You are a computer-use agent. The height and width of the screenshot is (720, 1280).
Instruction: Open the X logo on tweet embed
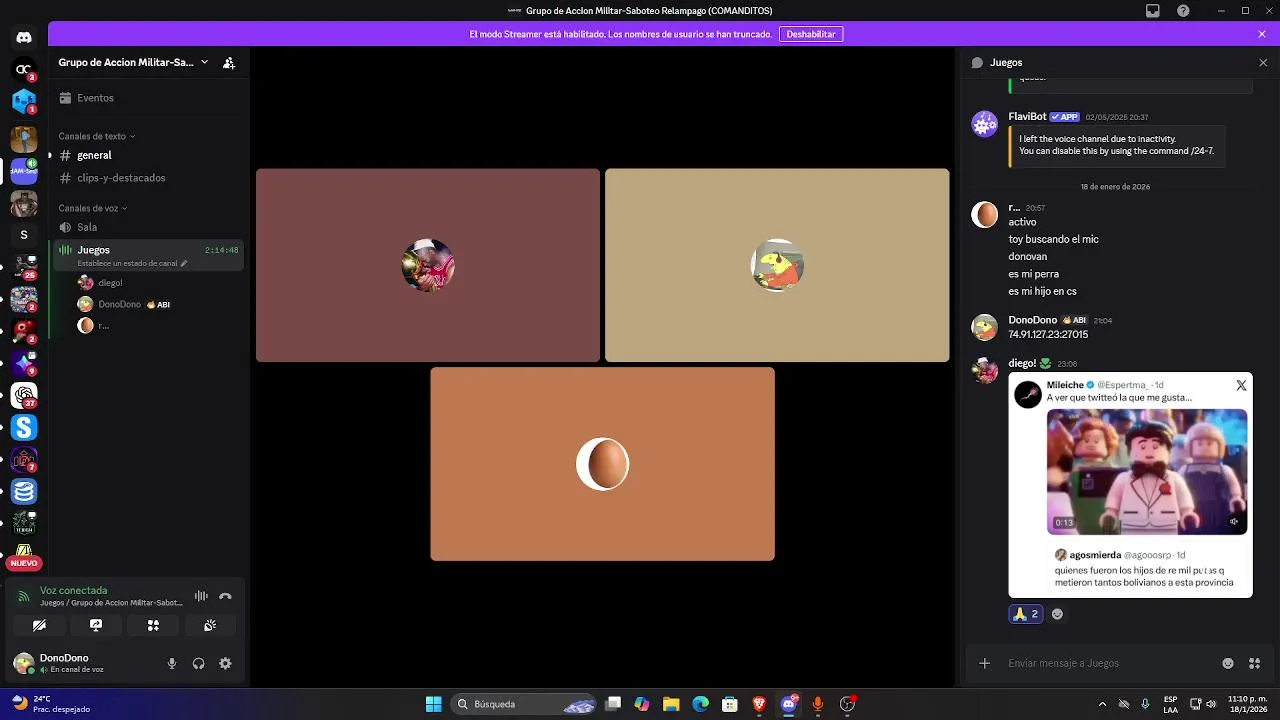coord(1241,385)
